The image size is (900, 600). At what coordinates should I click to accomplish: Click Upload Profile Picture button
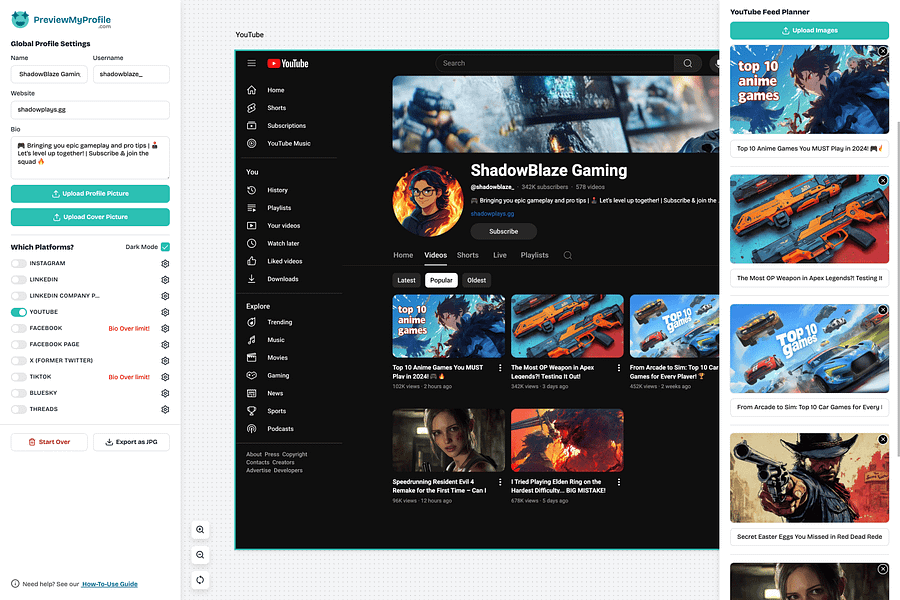(90, 193)
